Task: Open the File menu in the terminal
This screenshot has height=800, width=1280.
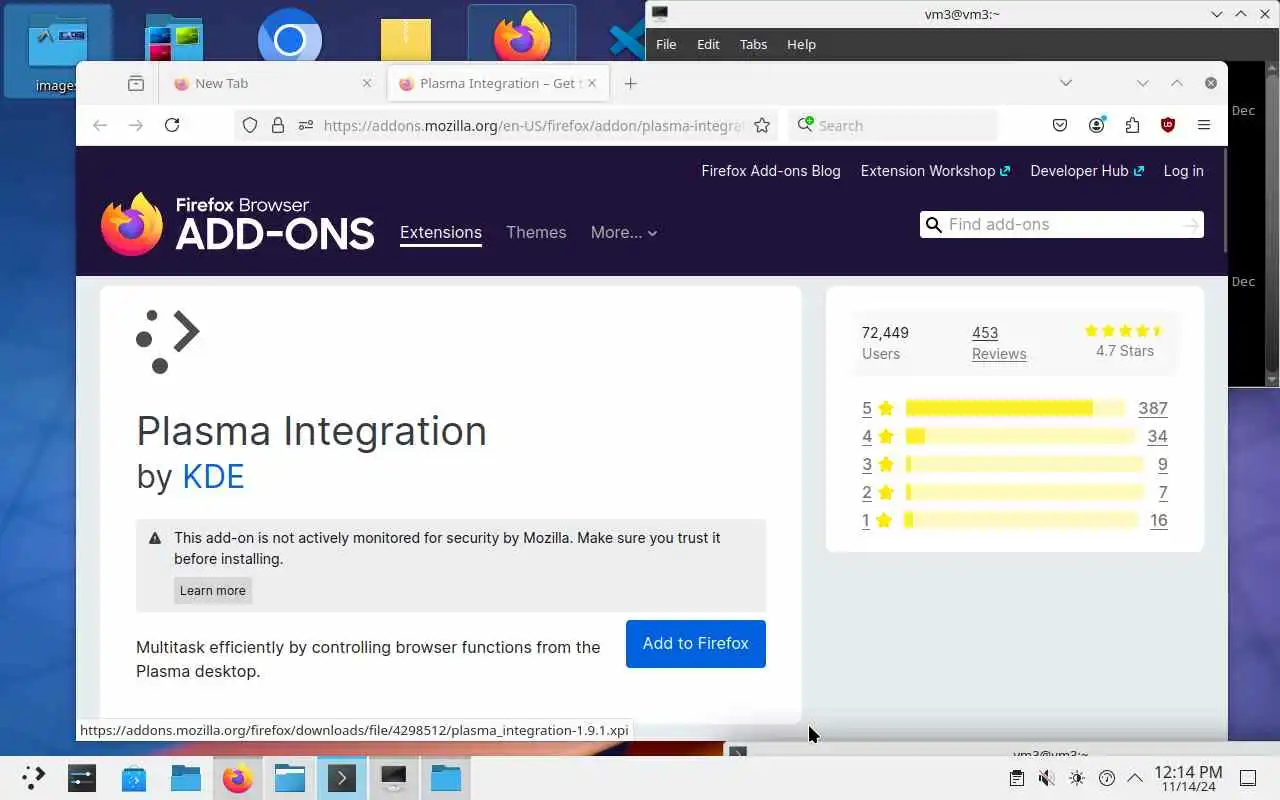Action: [666, 44]
